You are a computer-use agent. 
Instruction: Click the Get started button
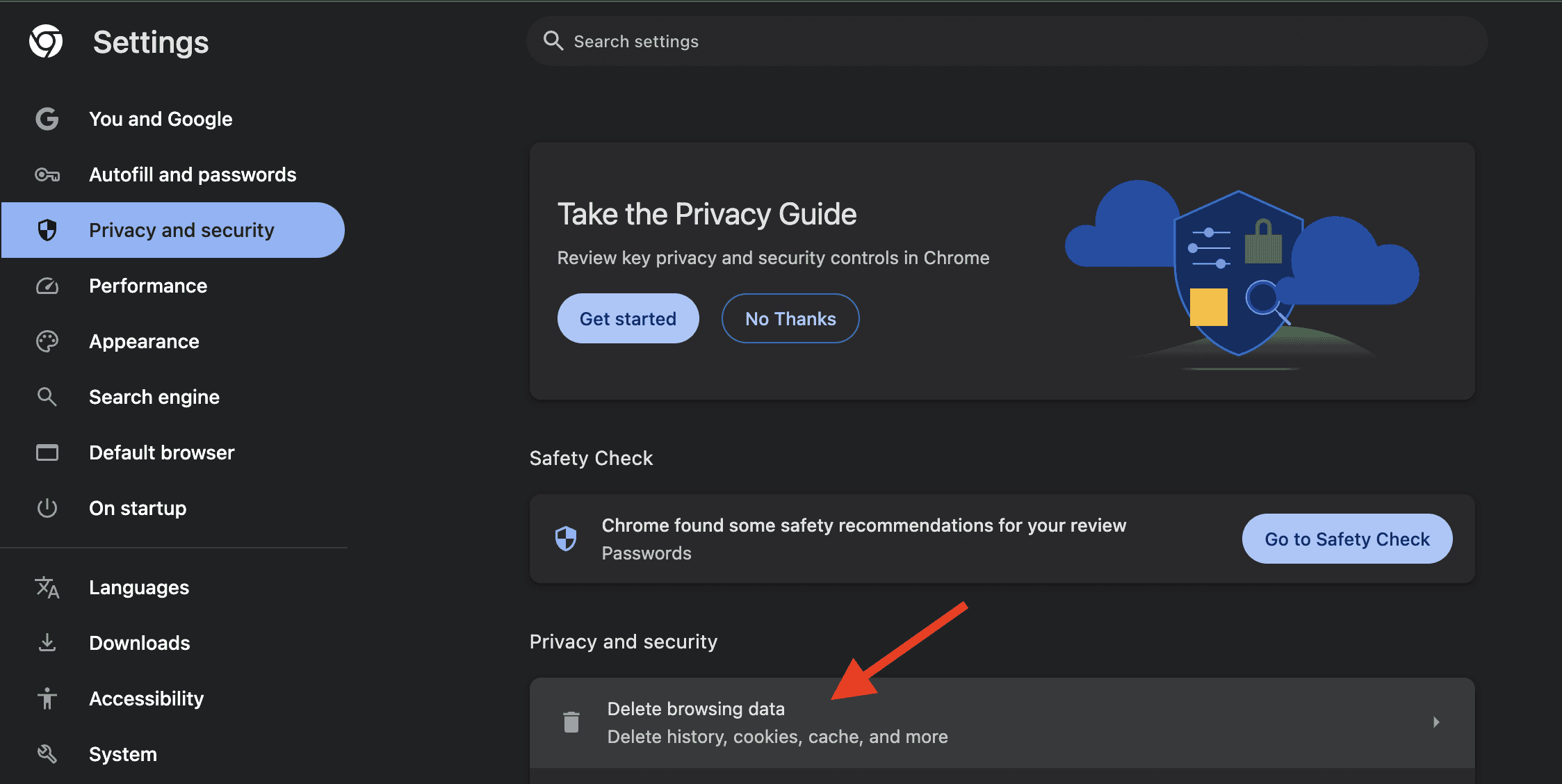click(x=628, y=318)
